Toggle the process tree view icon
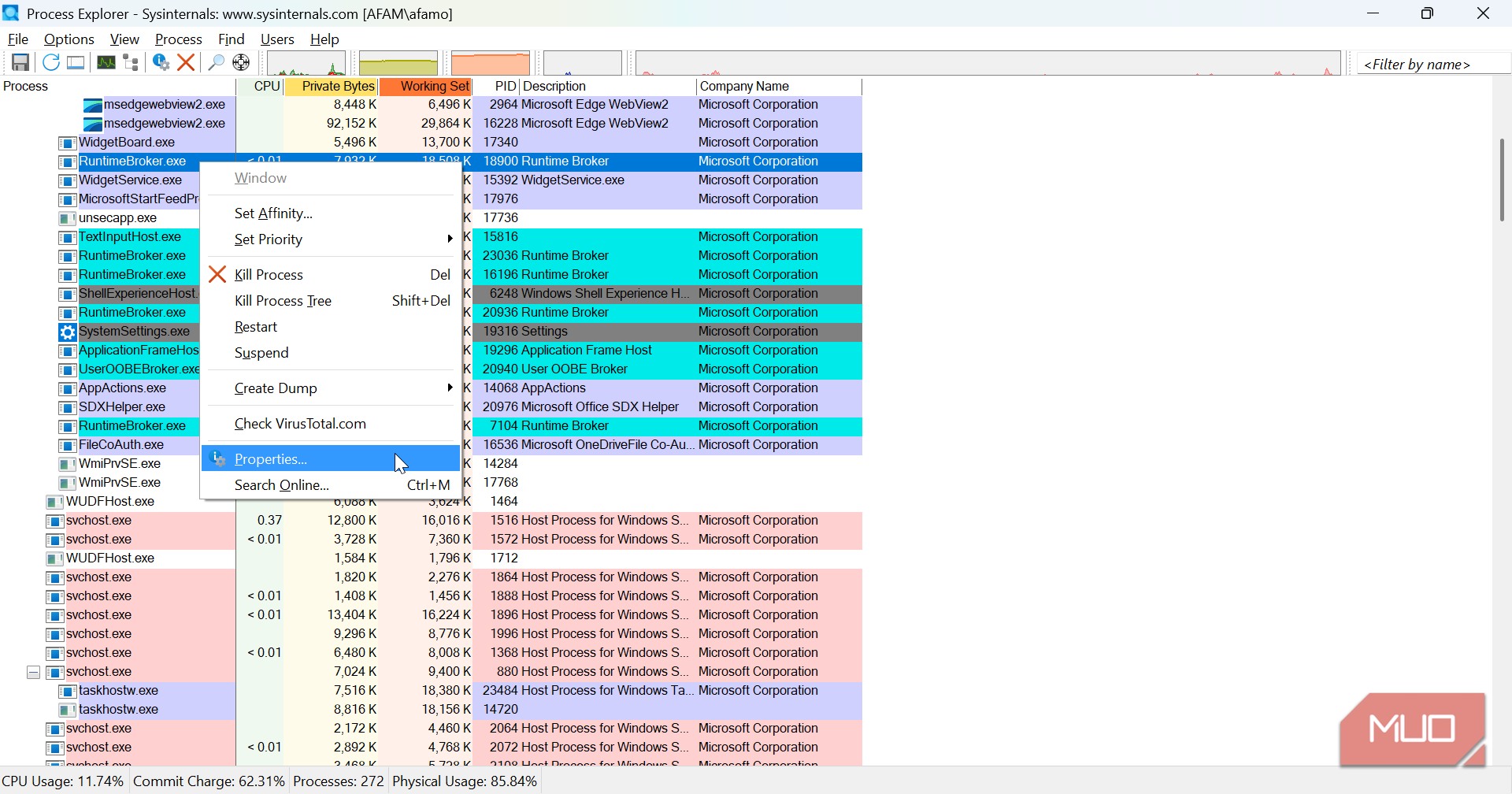1512x794 pixels. coord(131,62)
